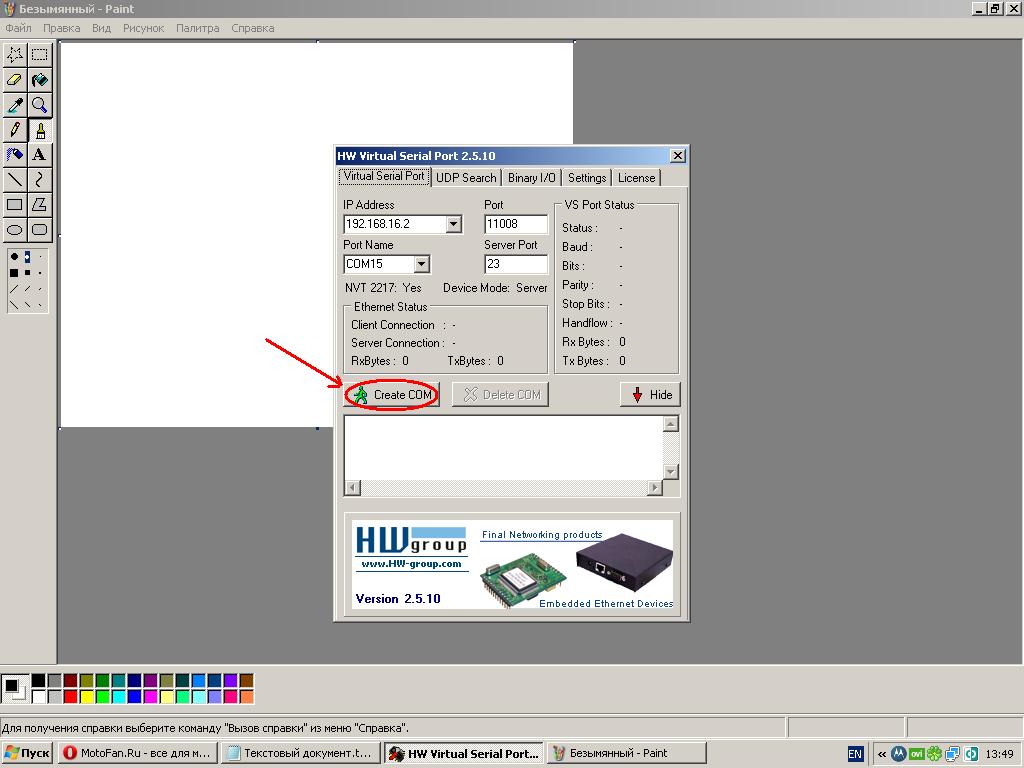Close the HW Virtual Serial Port dialog
This screenshot has height=768, width=1024.
click(x=678, y=155)
